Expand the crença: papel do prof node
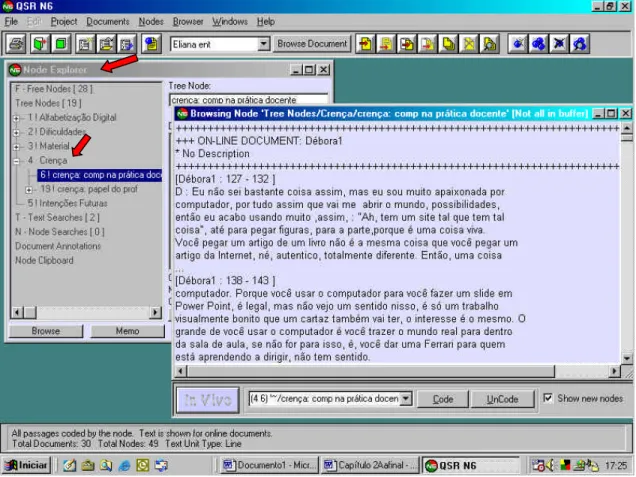Image resolution: width=636 pixels, height=477 pixels. pos(28,190)
